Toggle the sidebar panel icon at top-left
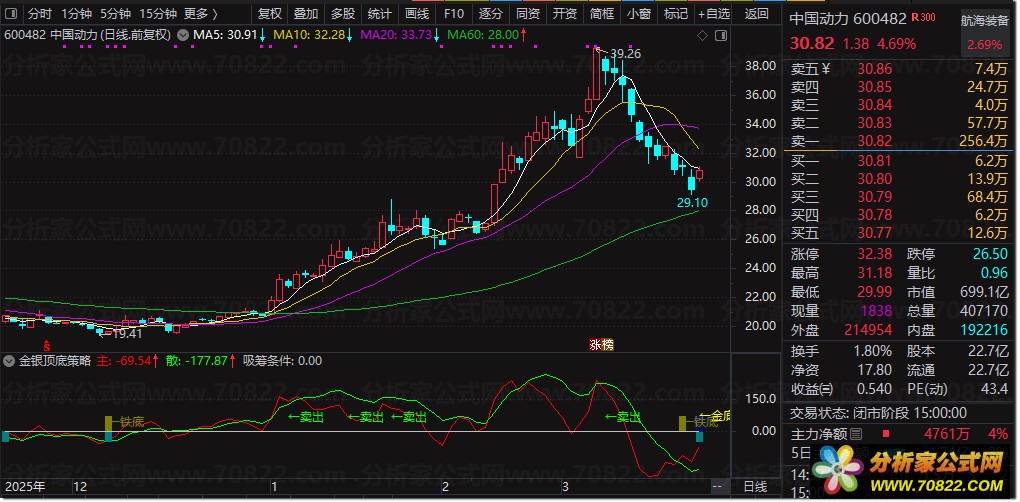The width and height of the screenshot is (1020, 502). pyautogui.click(x=12, y=14)
